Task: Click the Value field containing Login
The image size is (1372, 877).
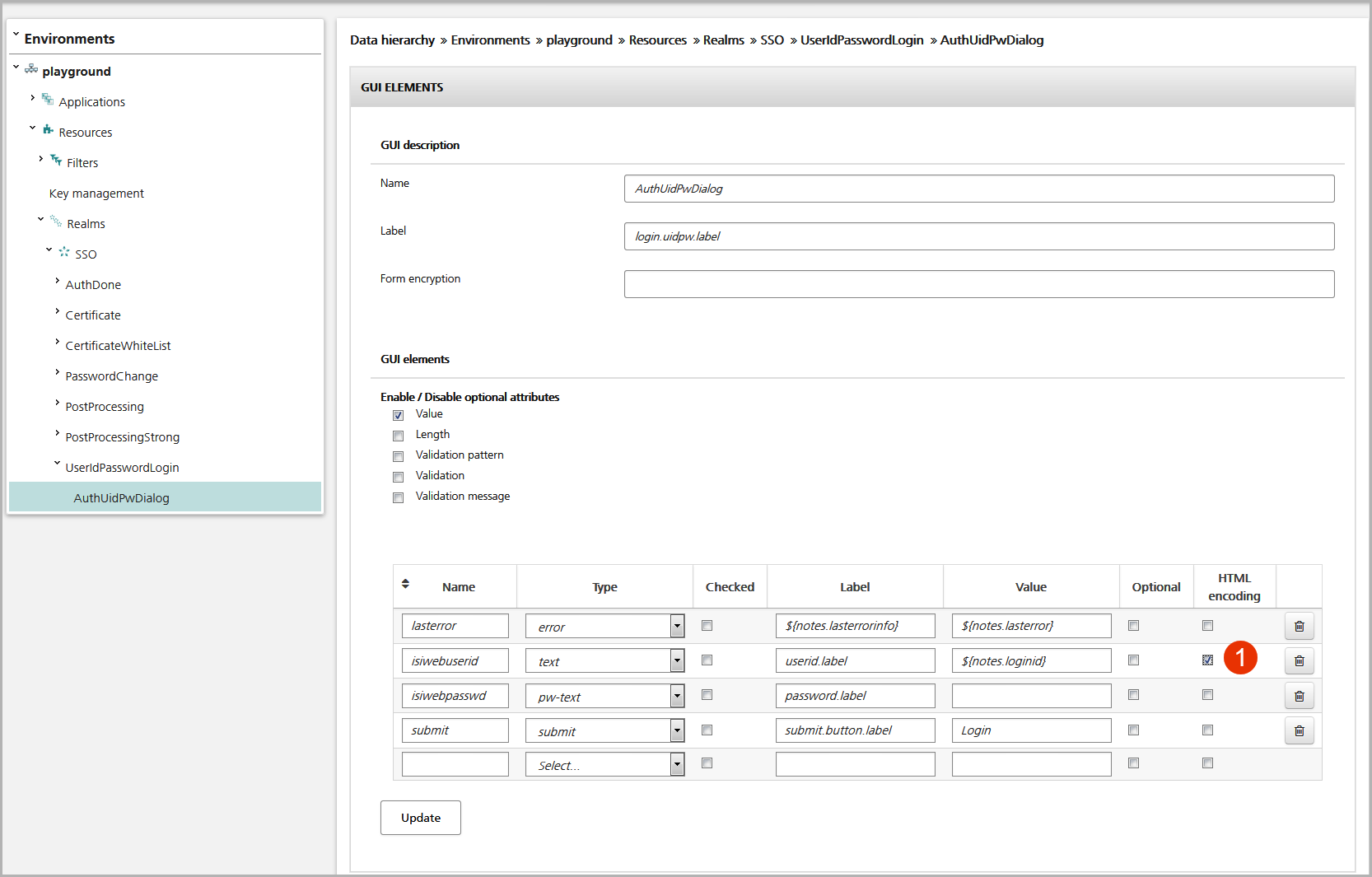Action: 1031,730
